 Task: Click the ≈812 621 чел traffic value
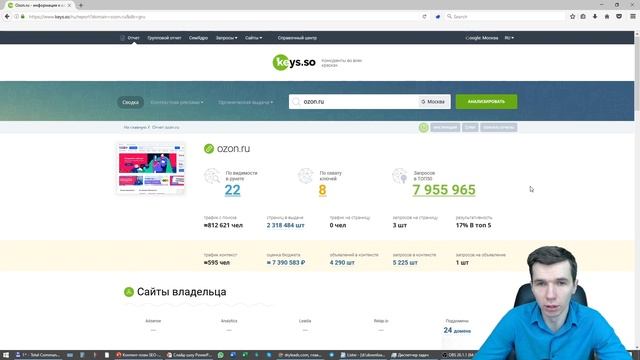click(x=223, y=225)
